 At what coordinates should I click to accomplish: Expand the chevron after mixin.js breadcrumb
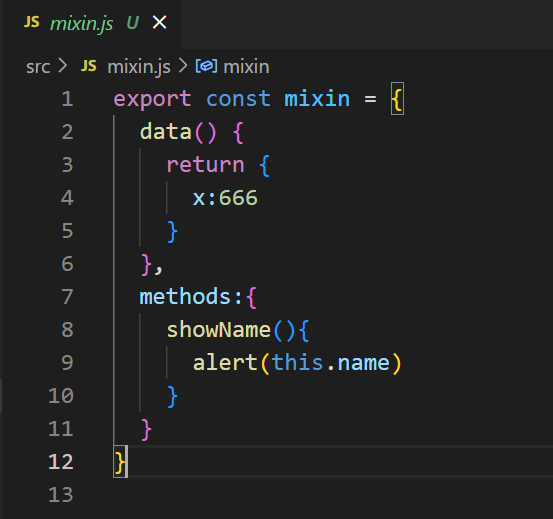pyautogui.click(x=183, y=66)
